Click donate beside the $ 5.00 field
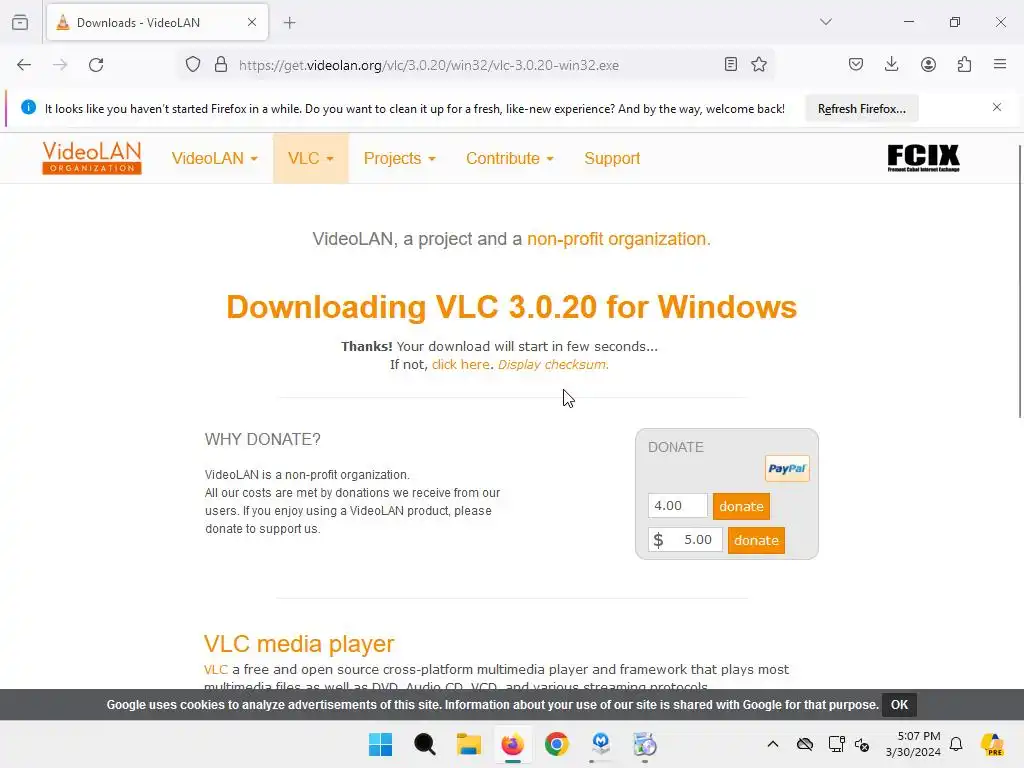Viewport: 1024px width, 768px height. click(756, 540)
